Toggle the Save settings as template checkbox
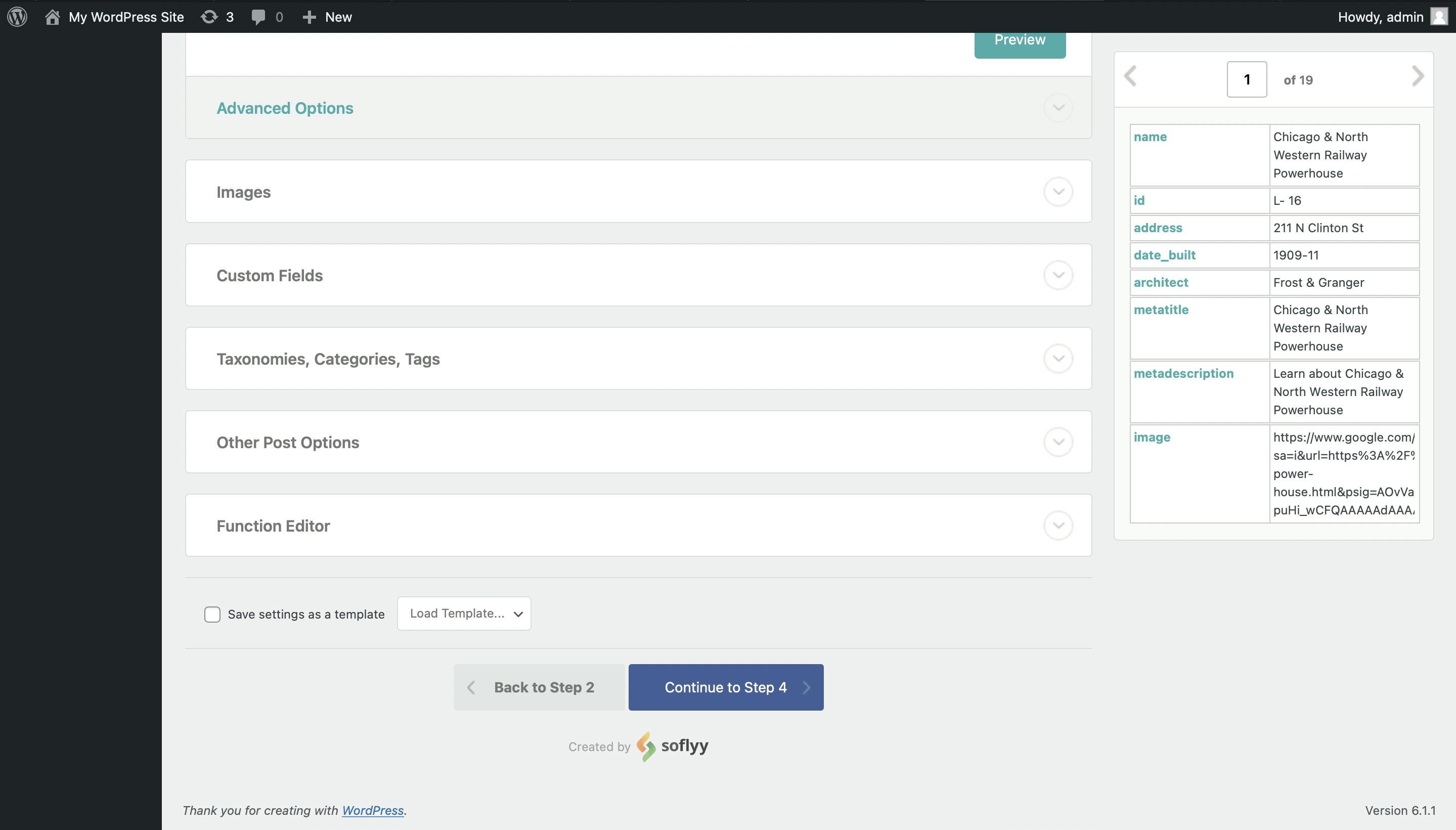Image resolution: width=1456 pixels, height=830 pixels. point(212,613)
